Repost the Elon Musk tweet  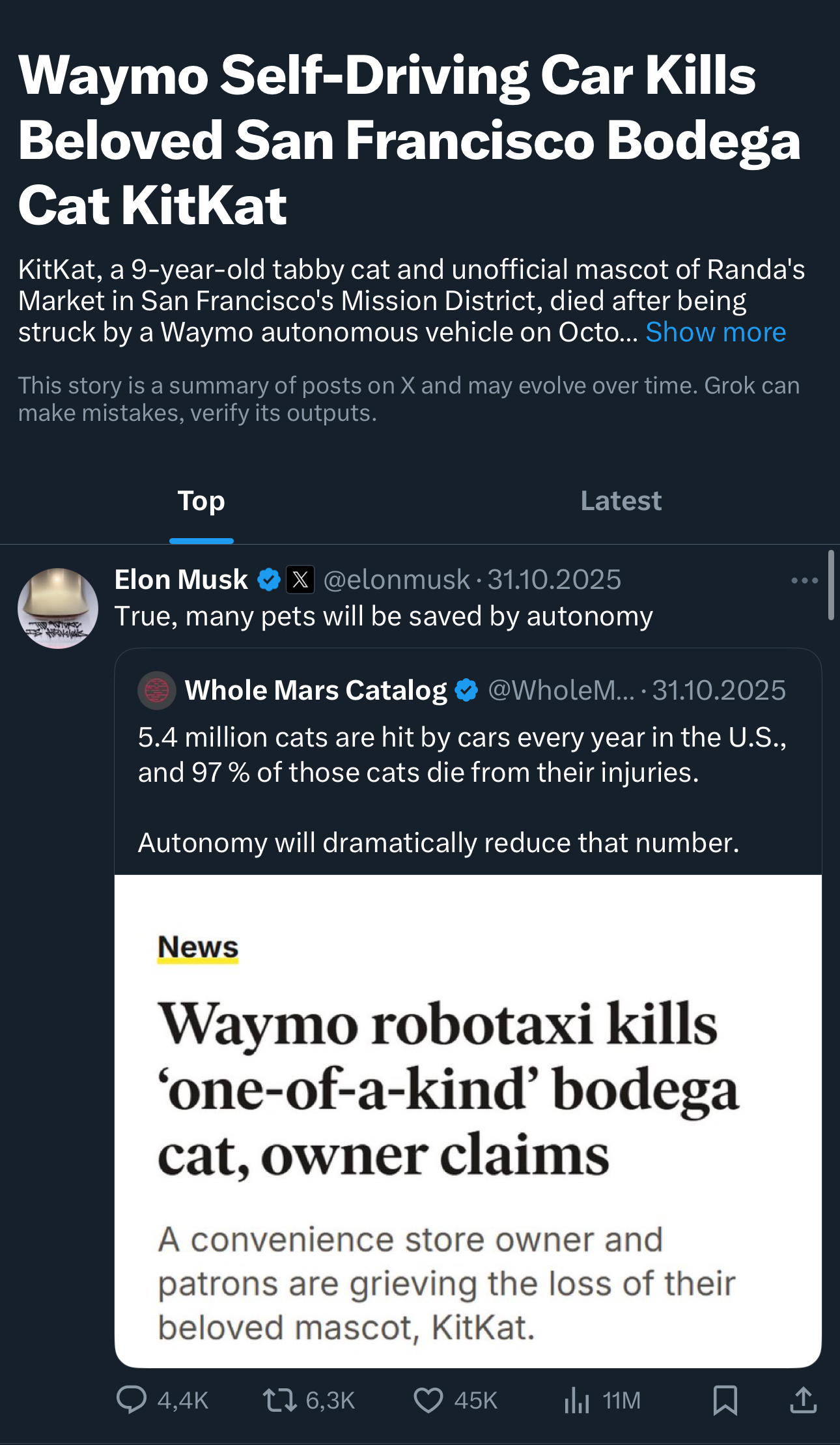279,1399
